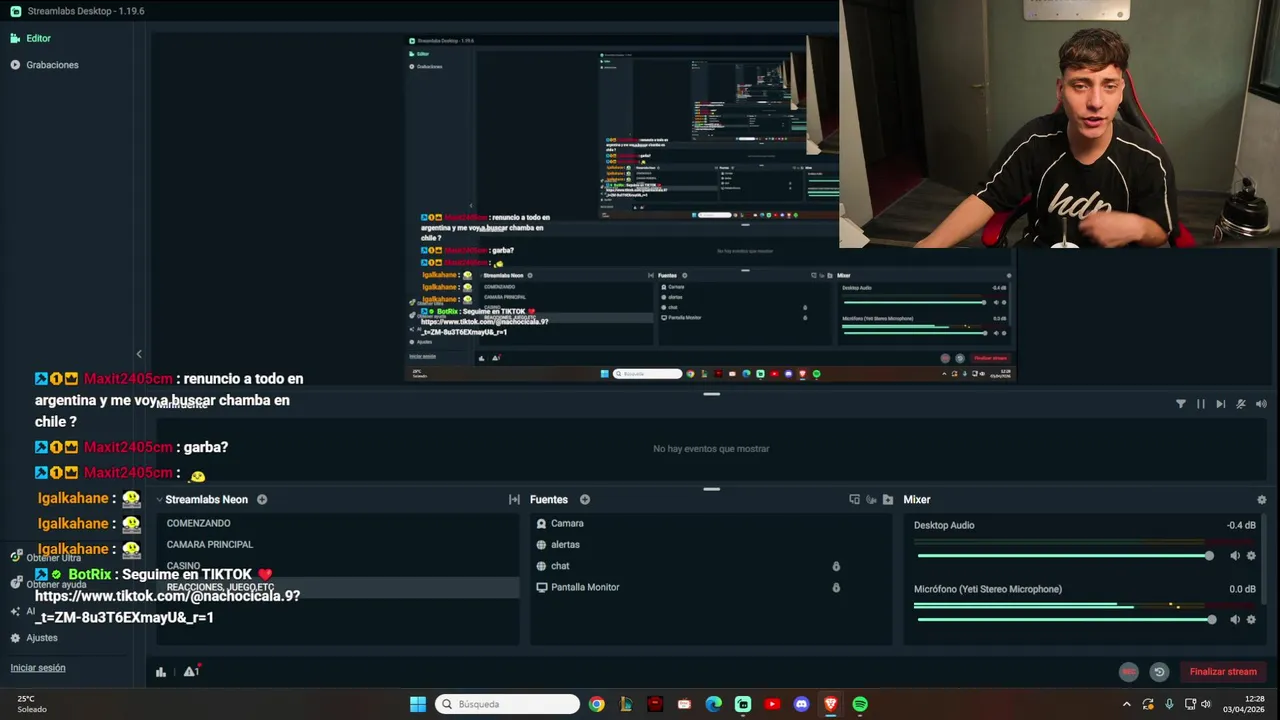Click the replay buffer button
This screenshot has height=720, width=1280.
[x=1159, y=672]
